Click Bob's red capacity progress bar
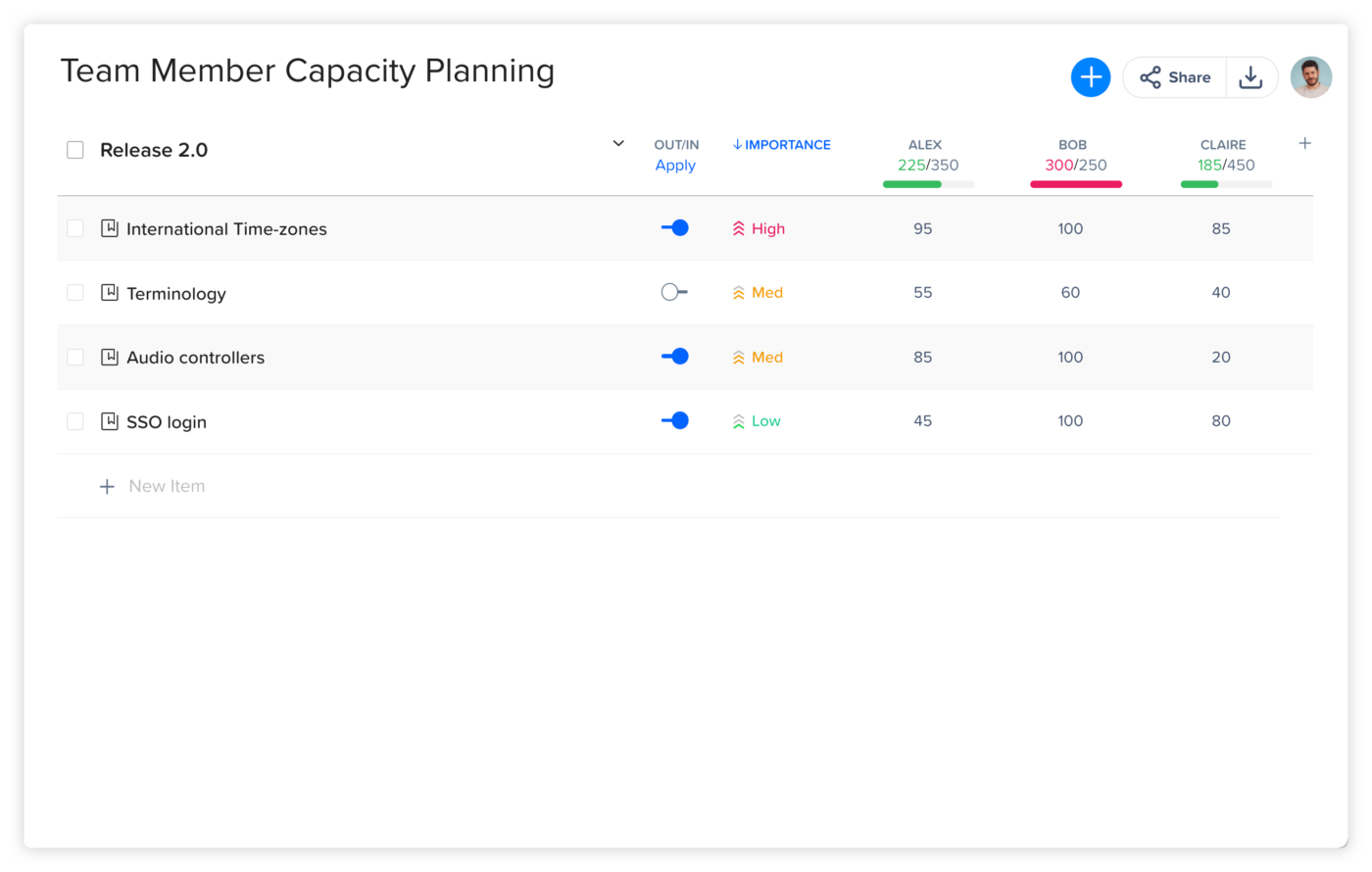1372x872 pixels. point(1075,184)
